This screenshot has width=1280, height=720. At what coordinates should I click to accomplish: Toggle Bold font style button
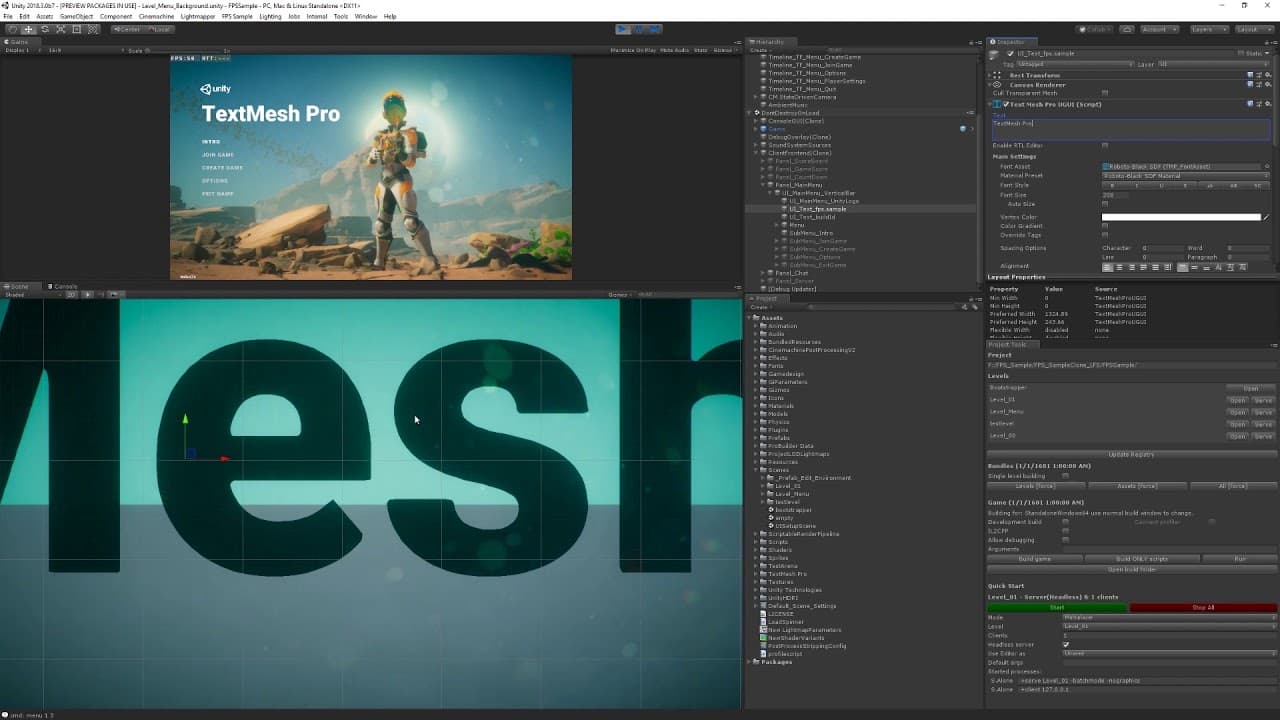[1113, 186]
